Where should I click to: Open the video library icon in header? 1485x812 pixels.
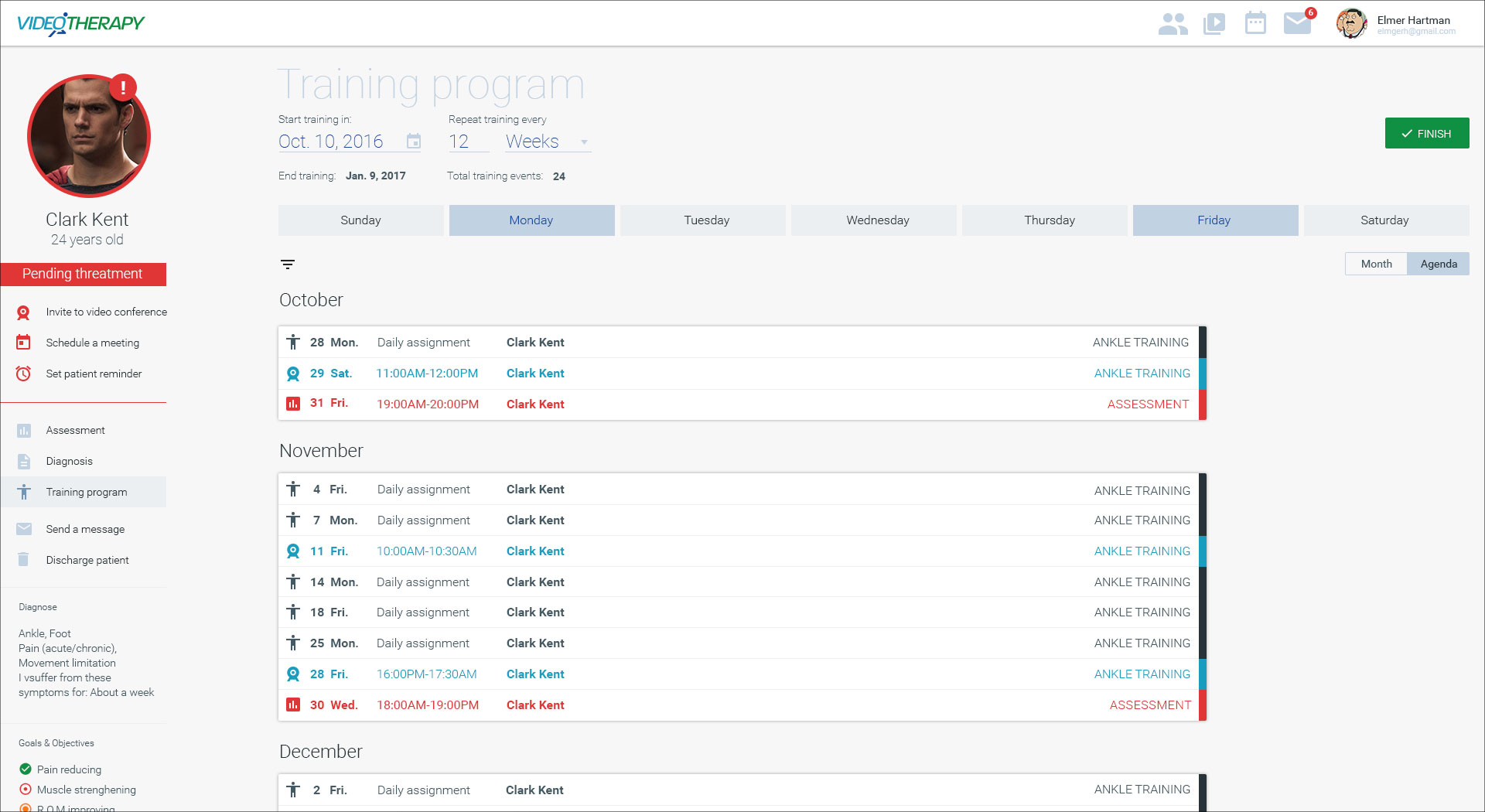click(x=1214, y=24)
